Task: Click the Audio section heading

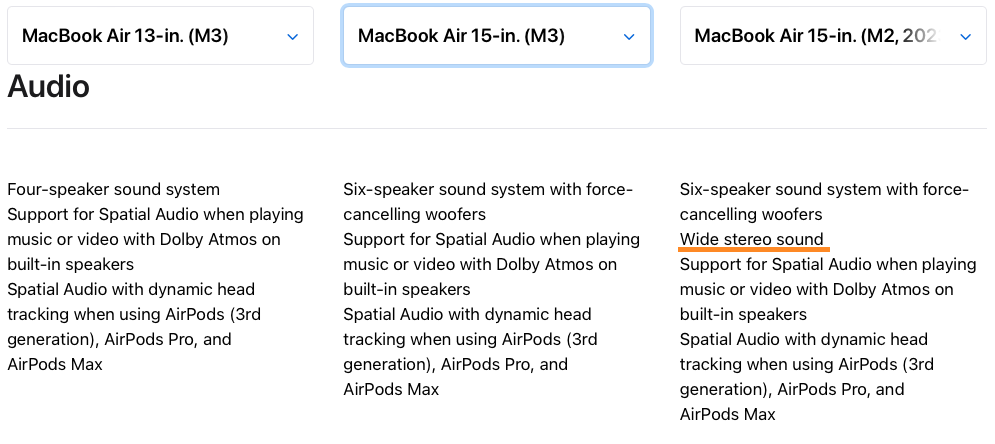Action: pyautogui.click(x=48, y=87)
